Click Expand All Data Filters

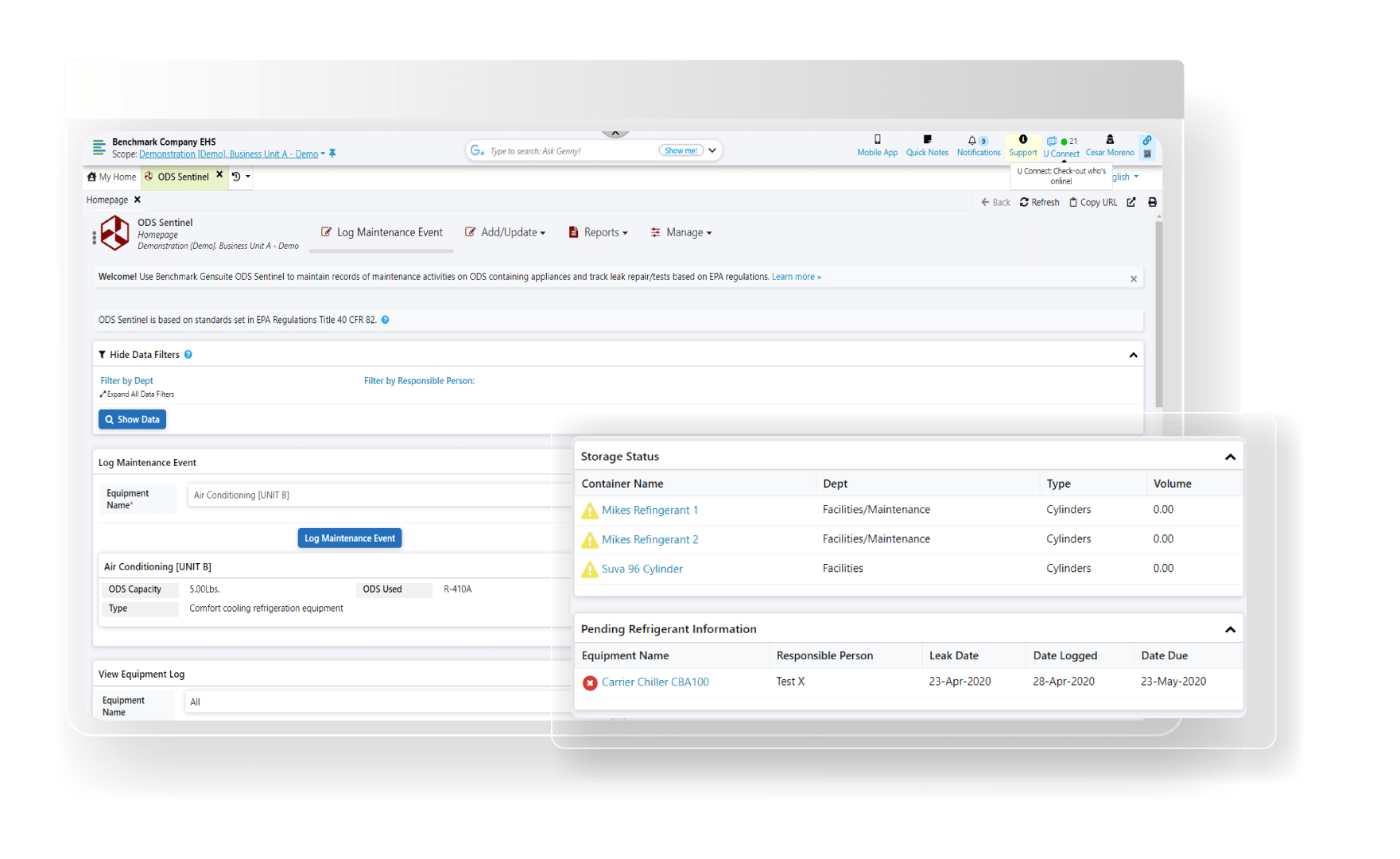[x=137, y=395]
